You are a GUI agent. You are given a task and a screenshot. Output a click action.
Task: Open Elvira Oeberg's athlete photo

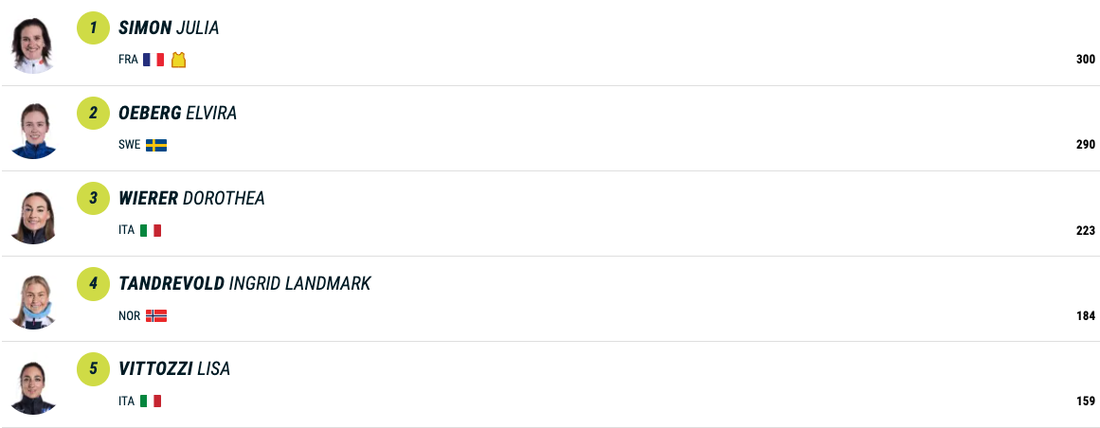click(x=33, y=130)
